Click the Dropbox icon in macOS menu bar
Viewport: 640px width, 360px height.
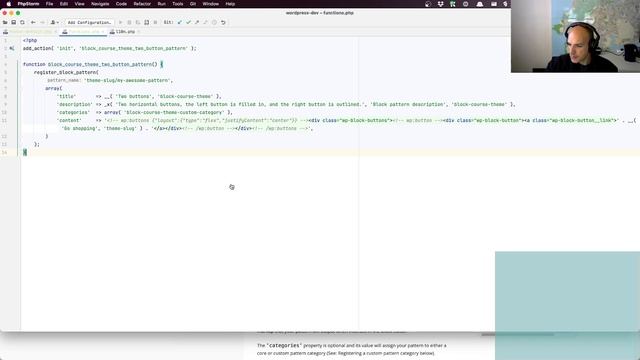440,4
